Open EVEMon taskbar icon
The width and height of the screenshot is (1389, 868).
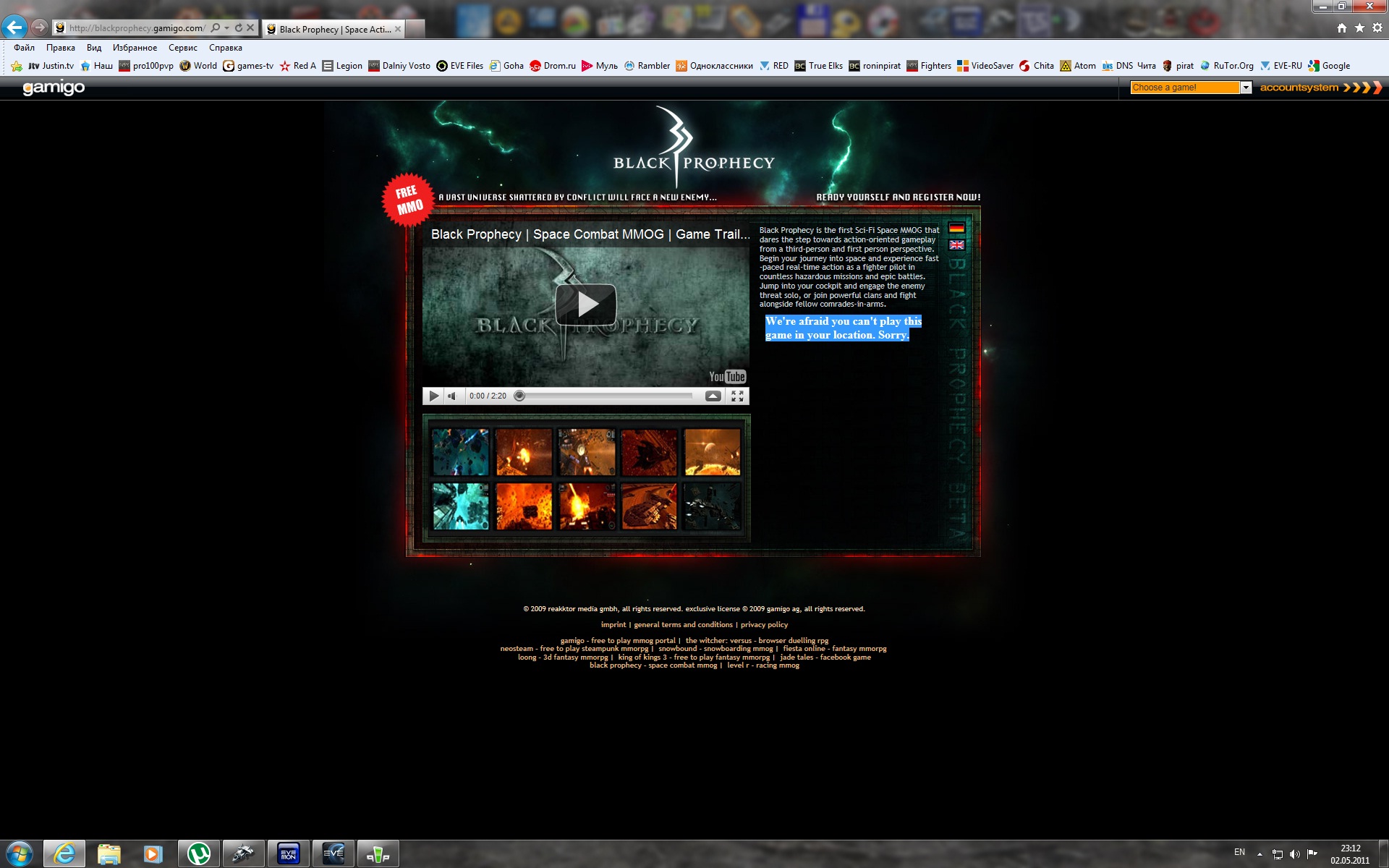click(288, 854)
